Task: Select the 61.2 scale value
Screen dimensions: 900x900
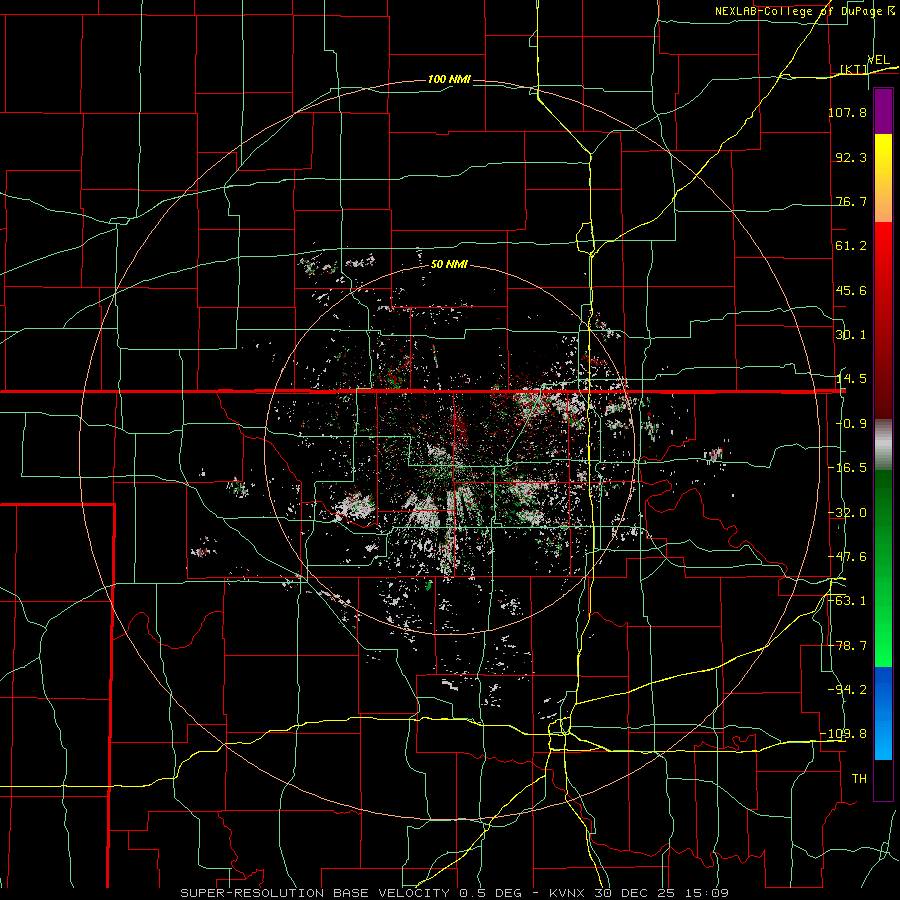Action: [x=851, y=246]
